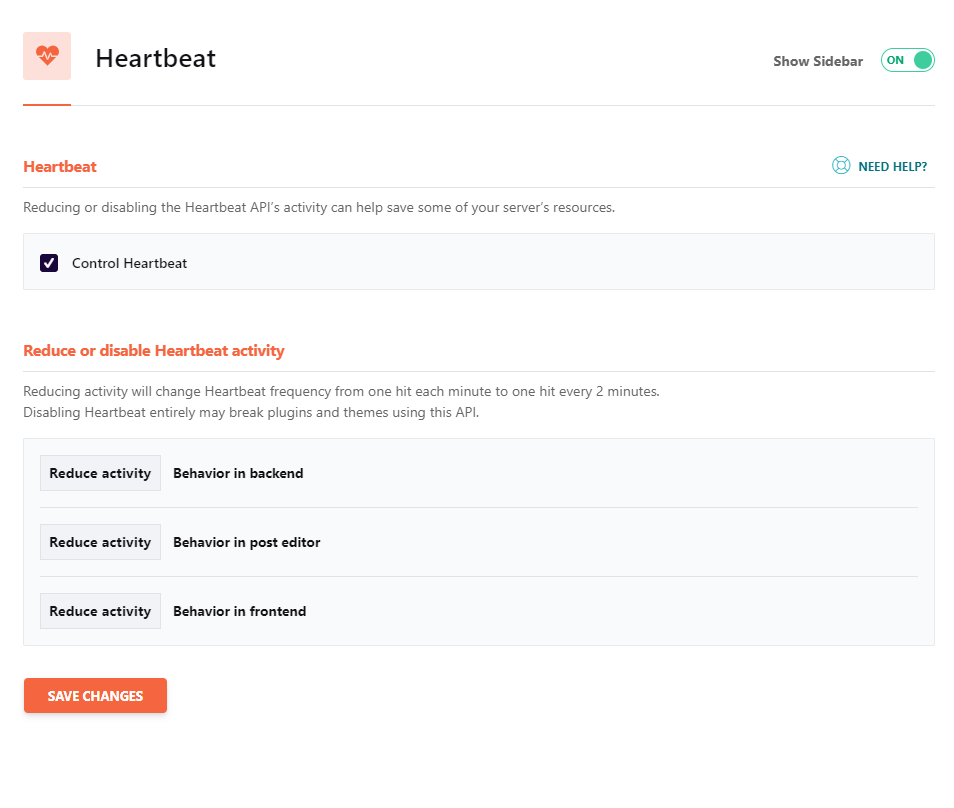Click the Behavior in post editor label
The image size is (954, 808).
coord(246,541)
